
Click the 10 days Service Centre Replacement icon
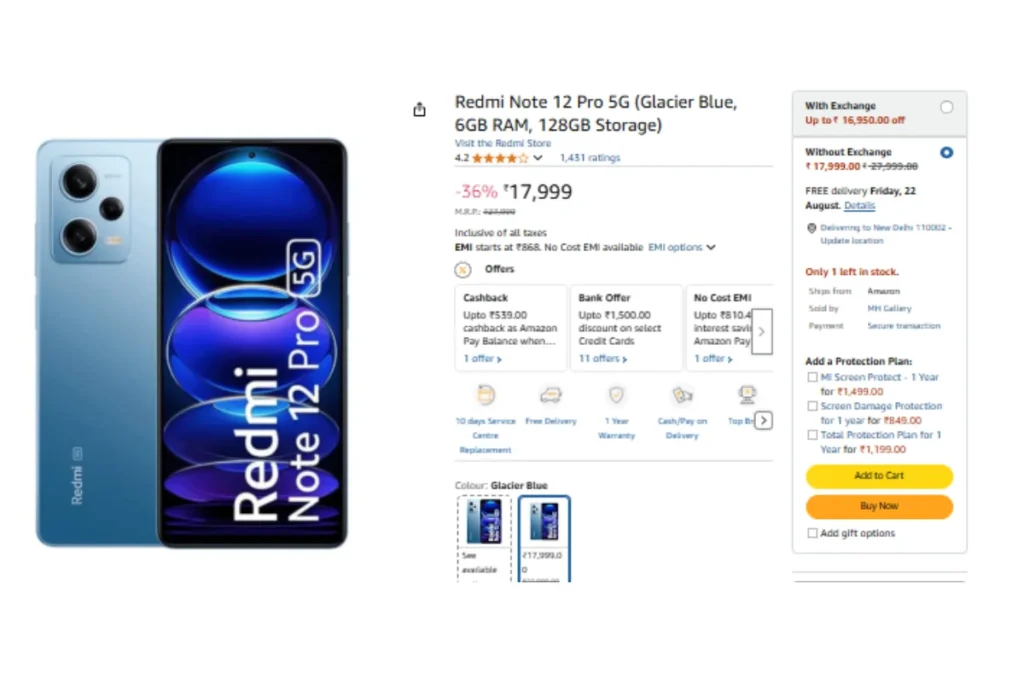pyautogui.click(x=486, y=395)
